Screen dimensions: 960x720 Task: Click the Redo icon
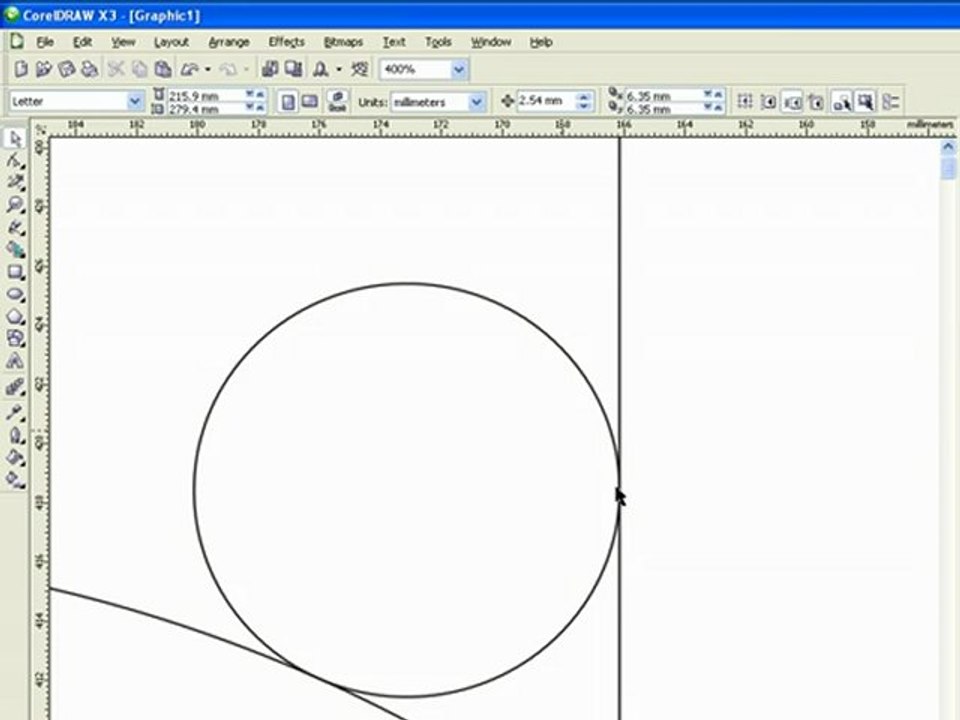[228, 69]
